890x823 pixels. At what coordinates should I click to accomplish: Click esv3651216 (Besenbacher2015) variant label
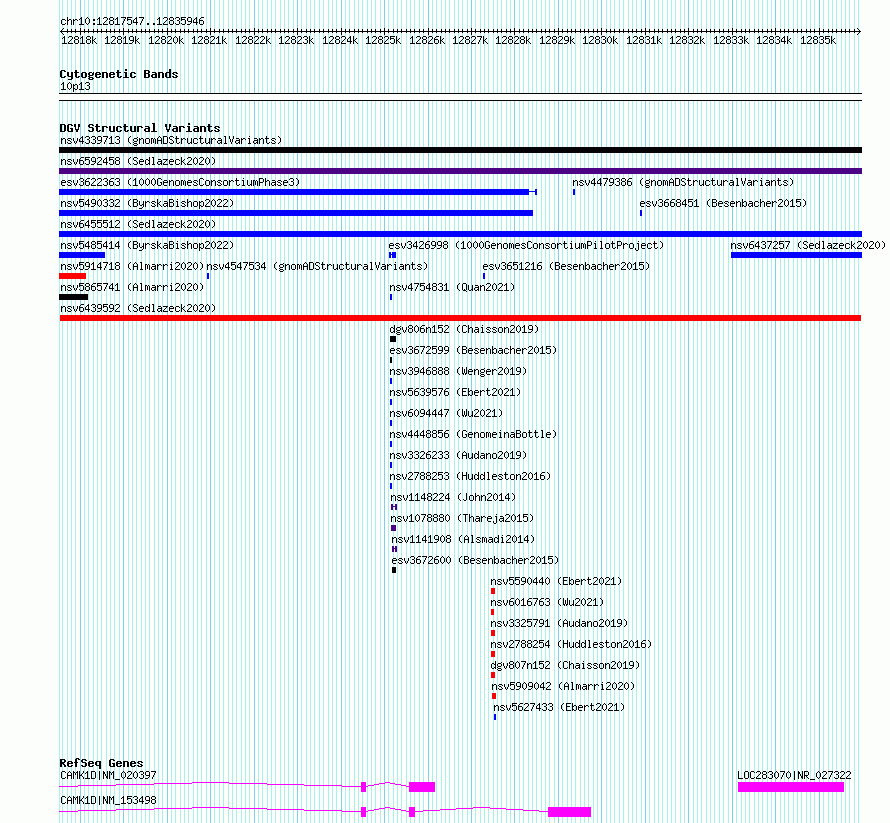tap(566, 266)
